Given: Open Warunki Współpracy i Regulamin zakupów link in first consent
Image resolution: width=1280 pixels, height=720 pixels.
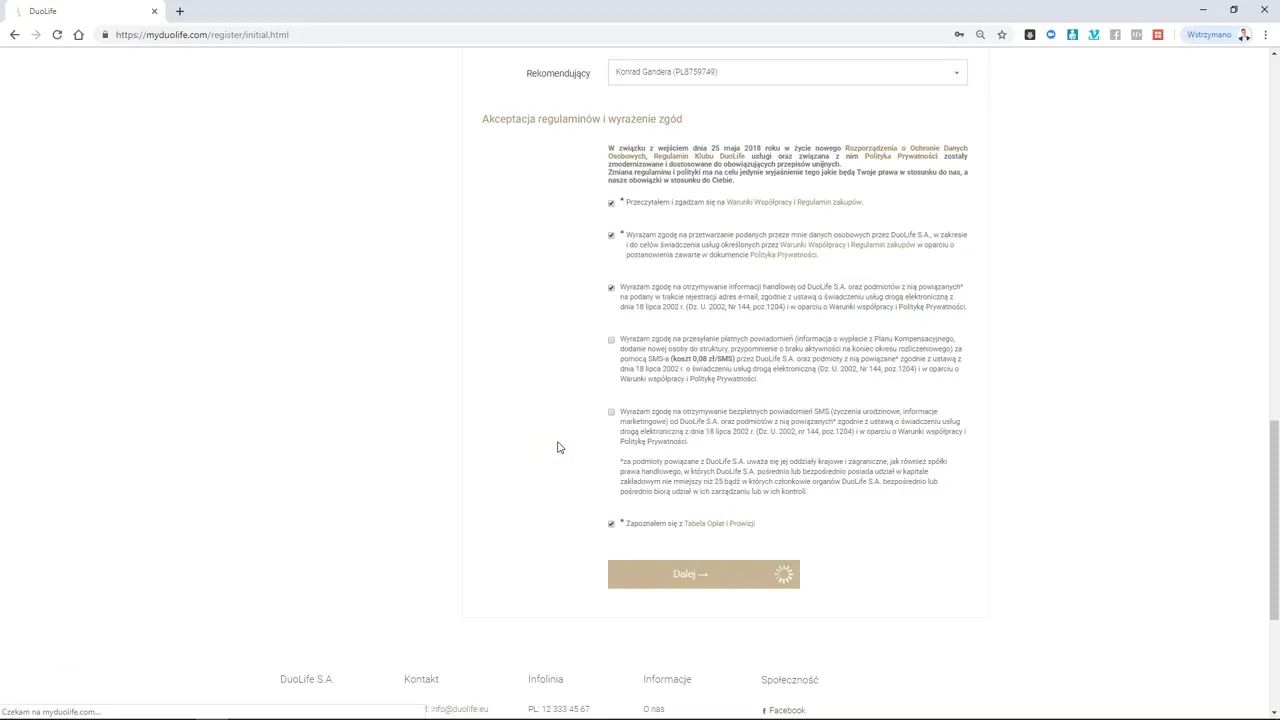Looking at the screenshot, I should [794, 202].
